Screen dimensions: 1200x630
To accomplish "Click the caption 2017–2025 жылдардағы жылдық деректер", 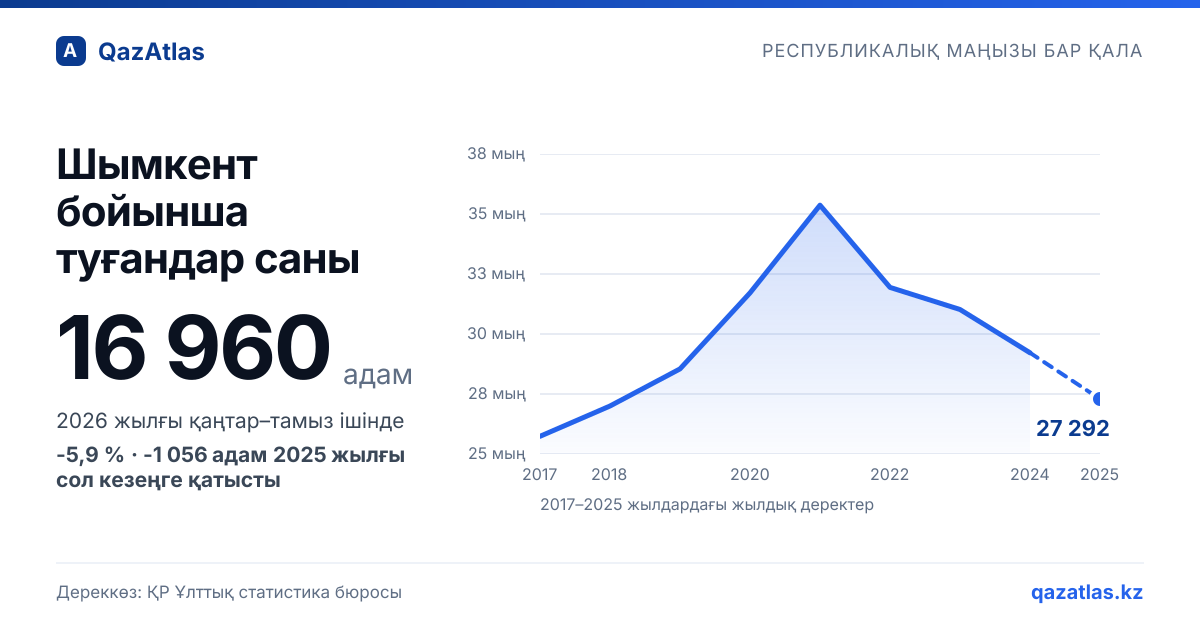I will 707,505.
